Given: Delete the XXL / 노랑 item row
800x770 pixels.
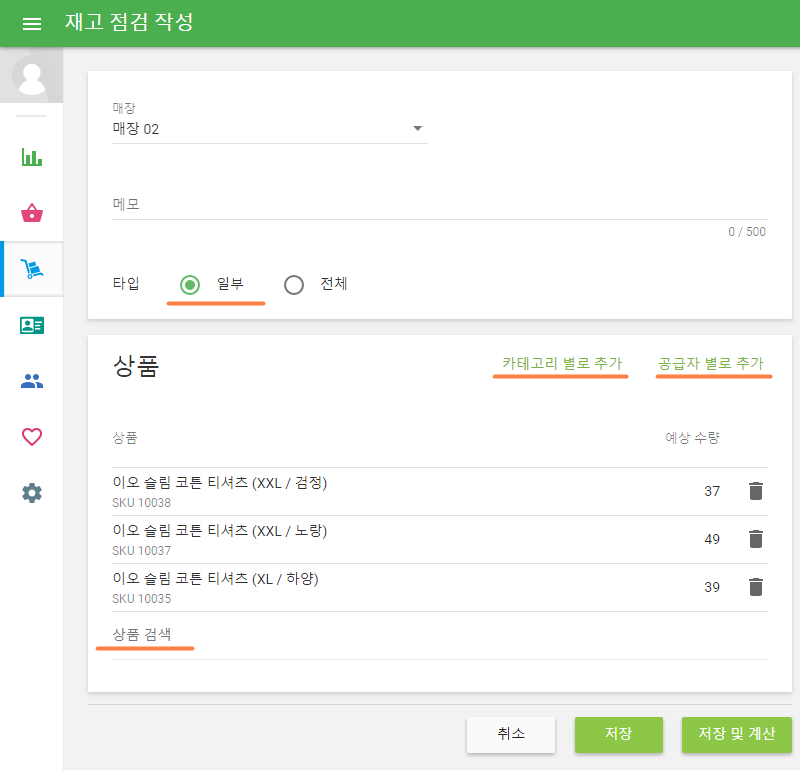Looking at the screenshot, I should [x=756, y=539].
